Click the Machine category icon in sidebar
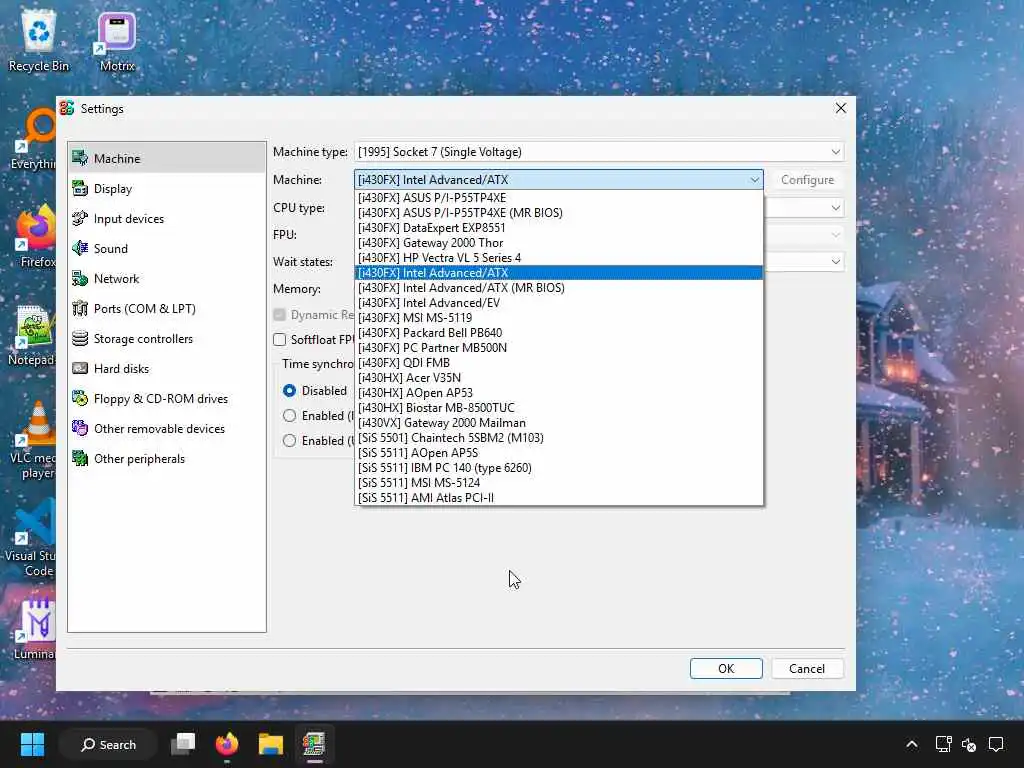The width and height of the screenshot is (1024, 768). click(80, 158)
